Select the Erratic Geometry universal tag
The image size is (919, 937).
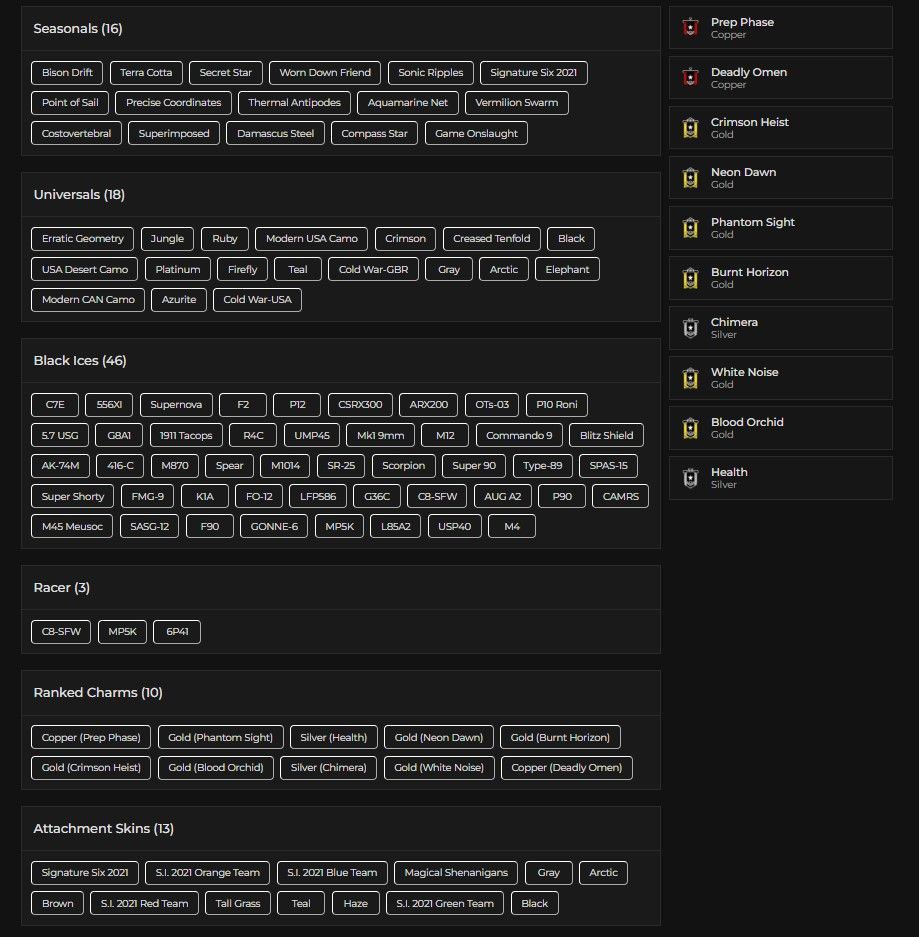click(82, 238)
